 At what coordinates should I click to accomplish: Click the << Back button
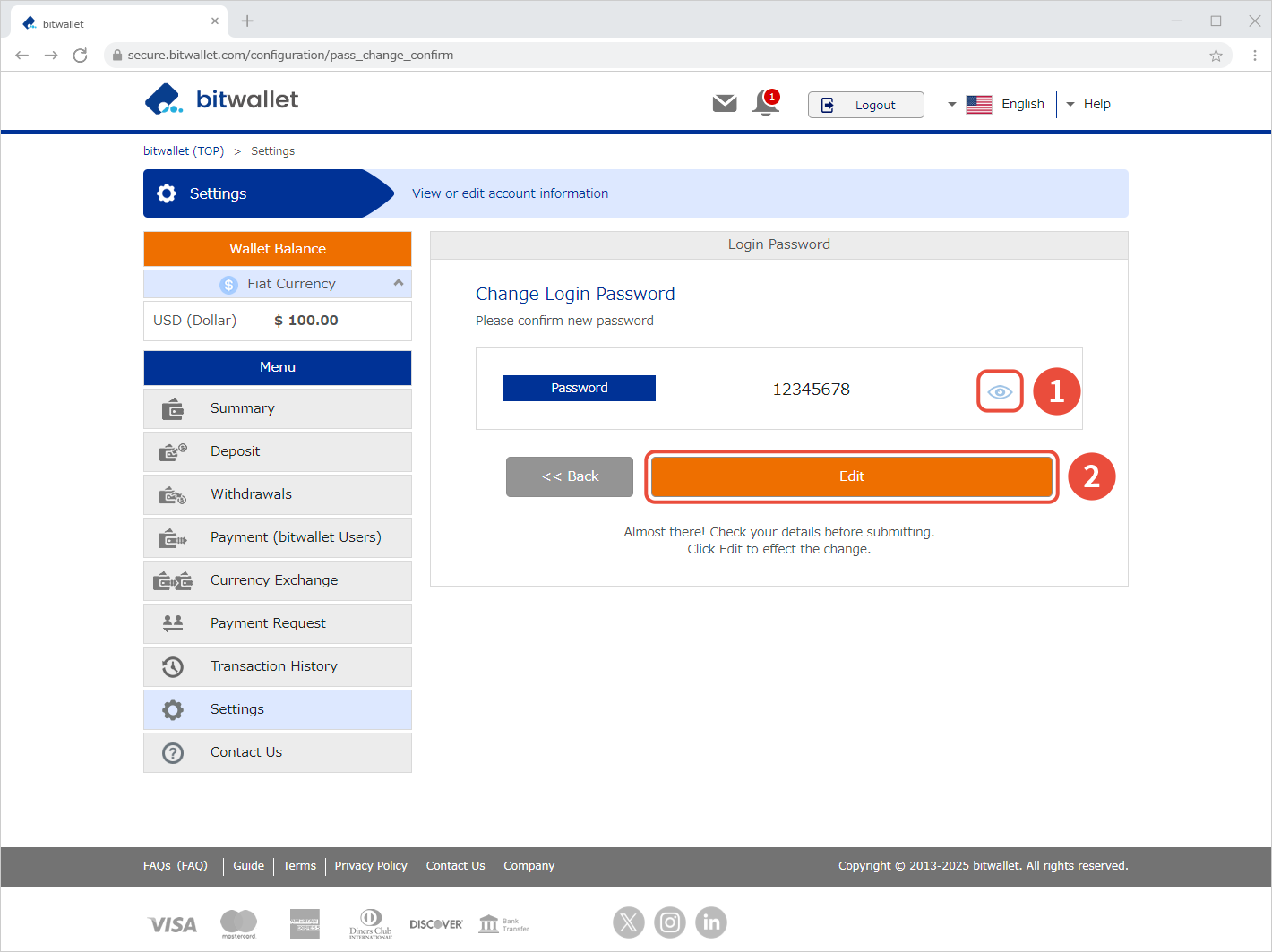[570, 476]
